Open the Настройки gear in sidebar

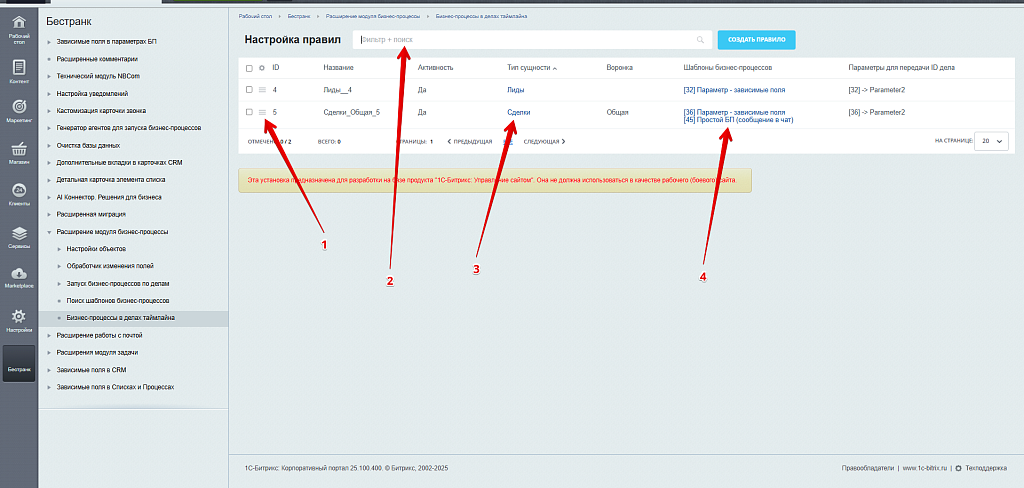click(x=18, y=320)
